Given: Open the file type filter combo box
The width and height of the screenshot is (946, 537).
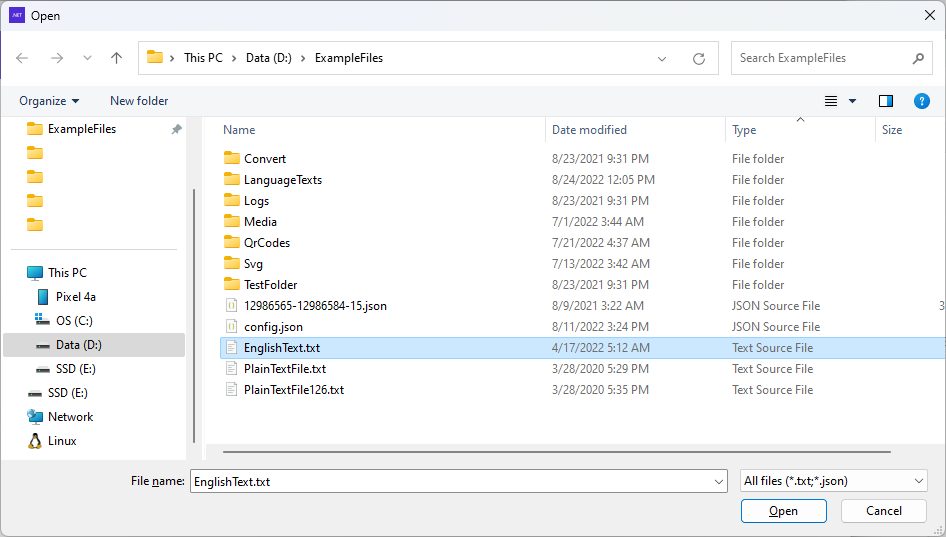Looking at the screenshot, I should 834,481.
